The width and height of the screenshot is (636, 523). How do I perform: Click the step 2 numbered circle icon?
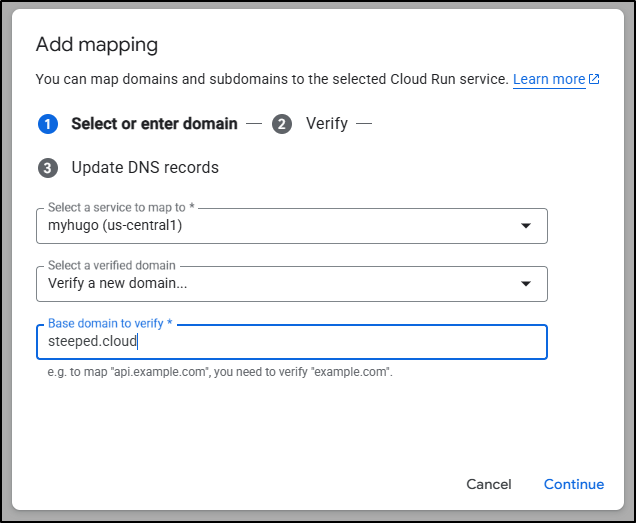pyautogui.click(x=282, y=124)
